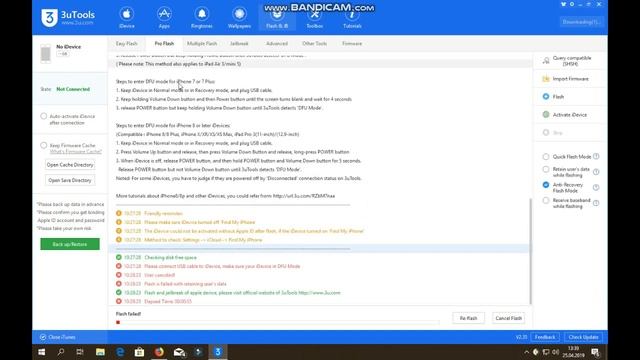Click the 3uTools logo
Viewport: 640px width, 360px height.
pos(68,18)
